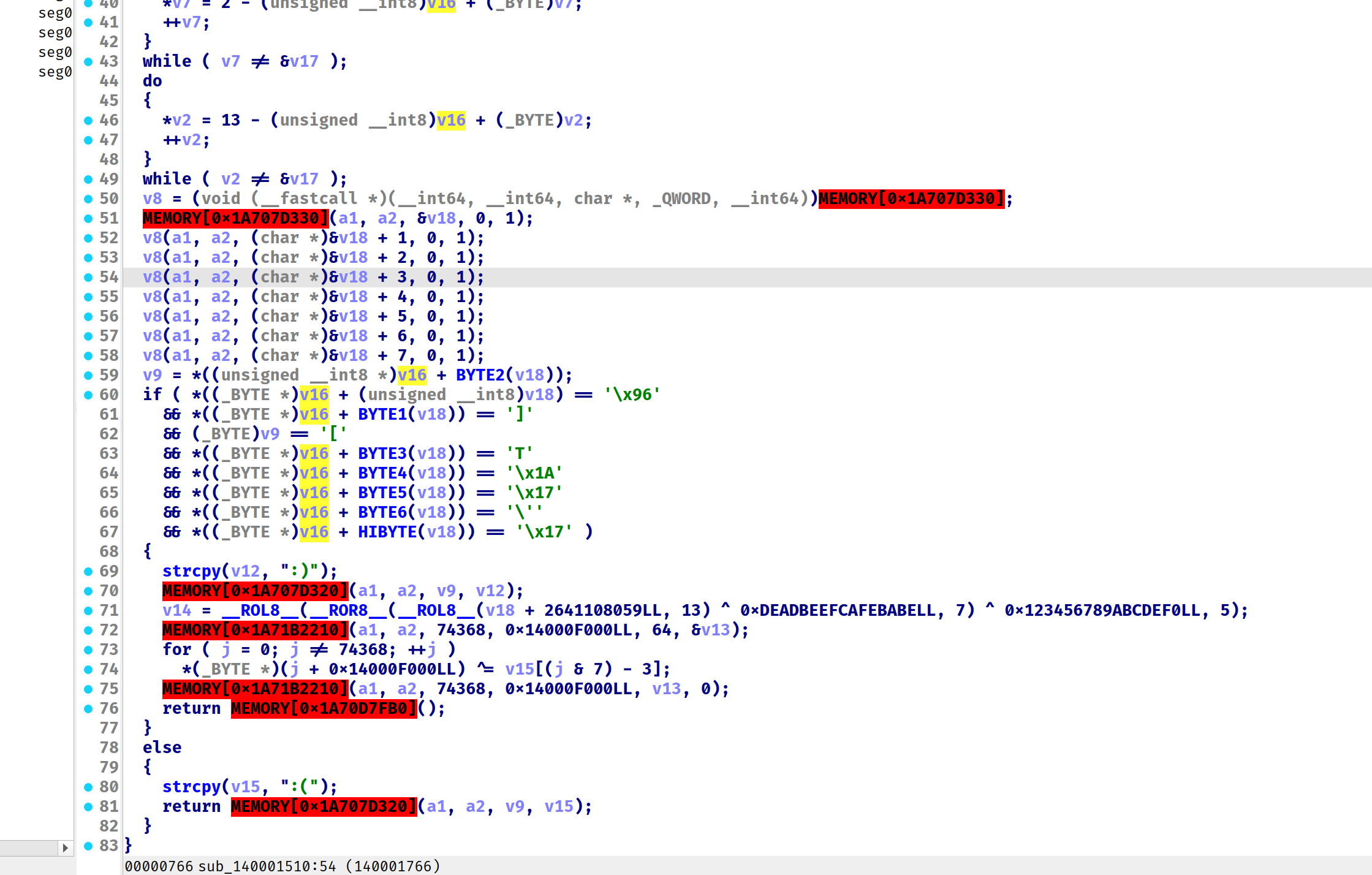Viewport: 1372px width, 875px height.
Task: Click MEMORY[0x1A707D320] on line 70
Action: [x=255, y=591]
